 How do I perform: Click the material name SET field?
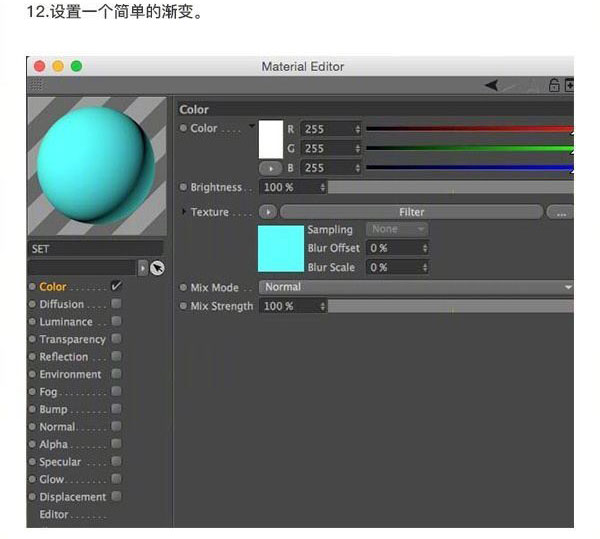96,249
